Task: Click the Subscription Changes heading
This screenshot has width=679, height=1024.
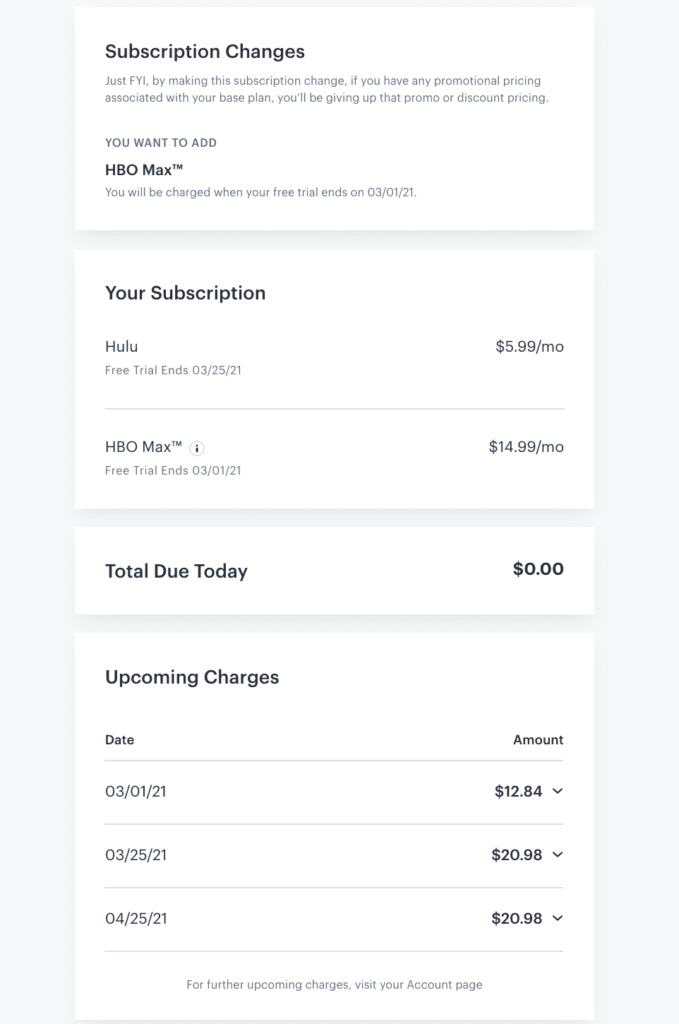Action: point(205,52)
